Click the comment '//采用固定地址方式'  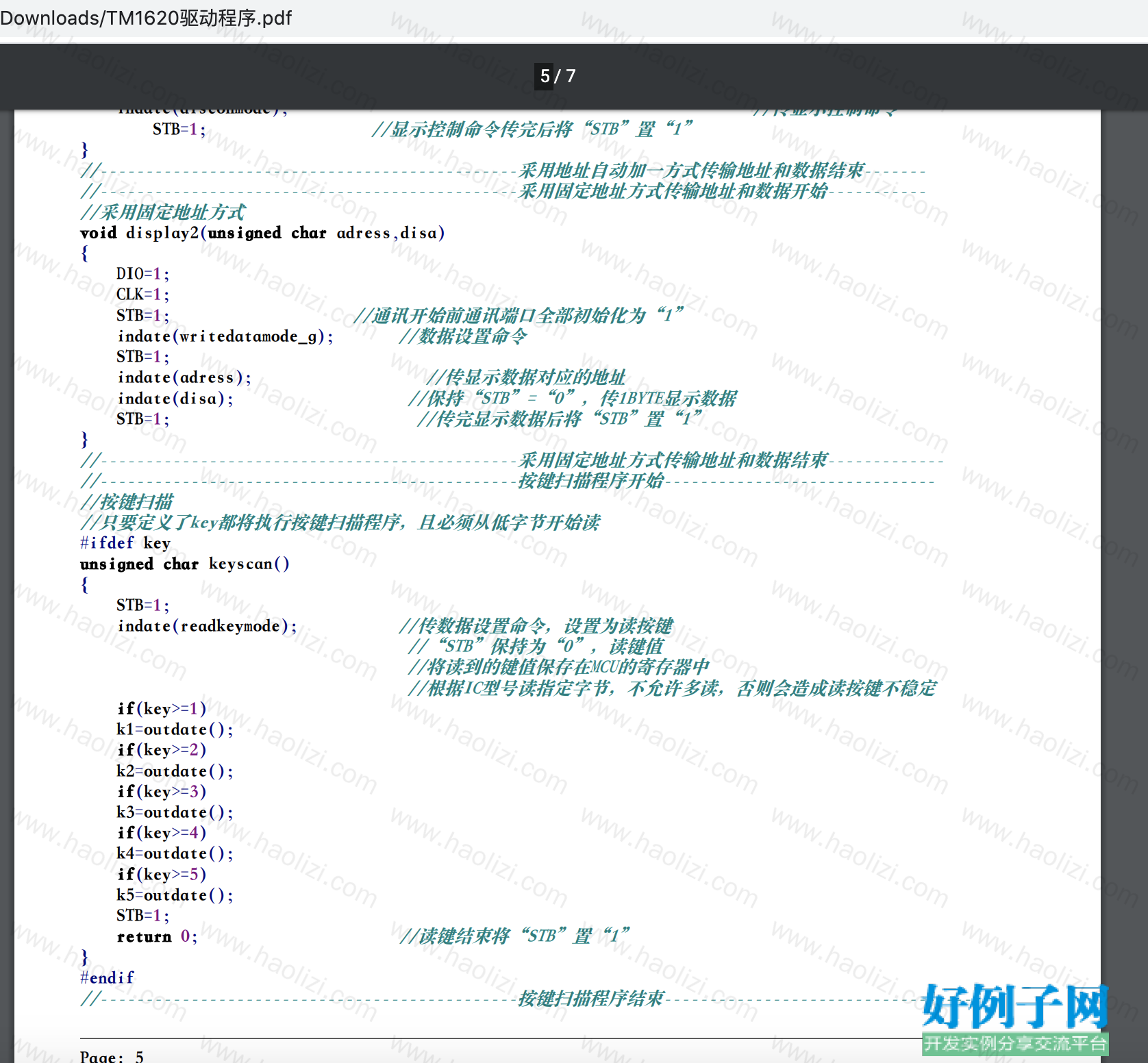click(x=162, y=212)
